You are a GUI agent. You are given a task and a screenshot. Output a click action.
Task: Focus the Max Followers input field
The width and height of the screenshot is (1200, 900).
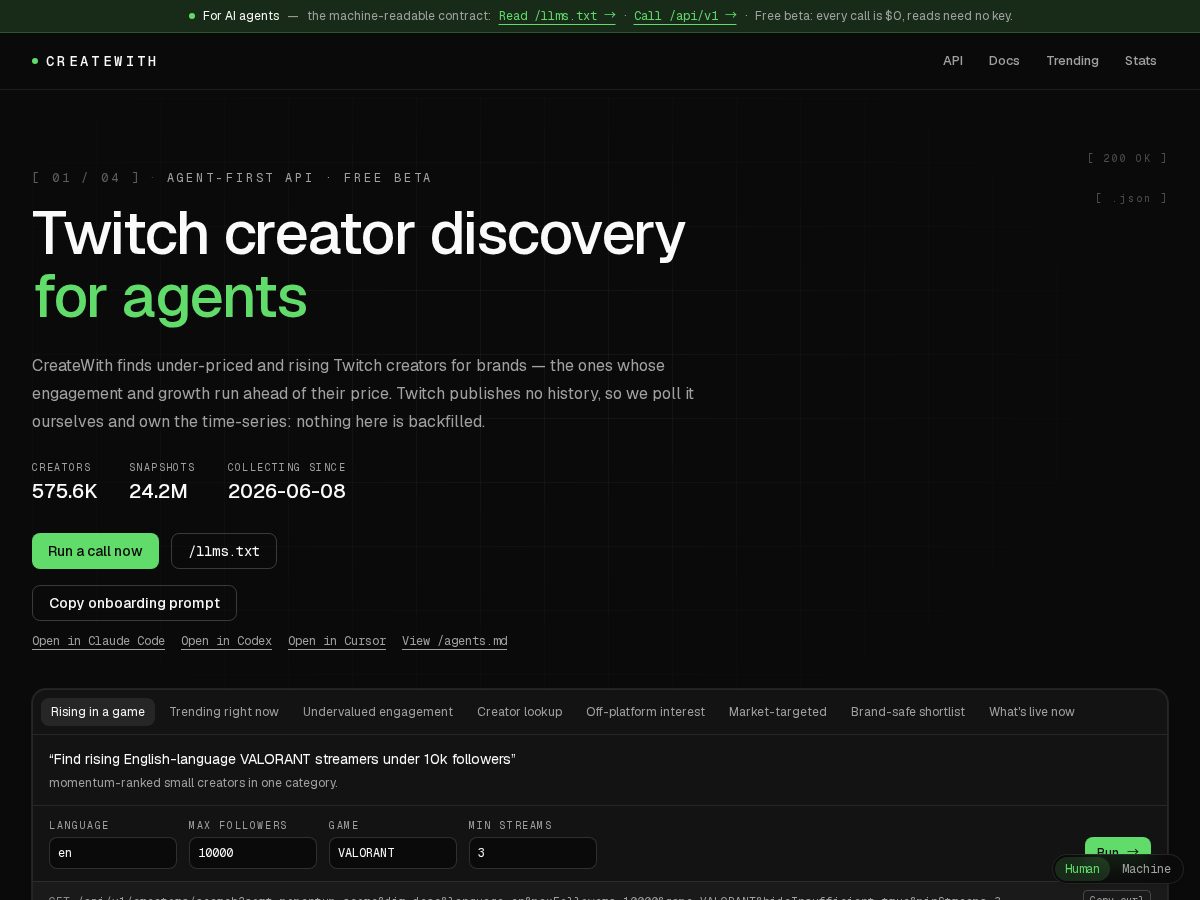[253, 853]
